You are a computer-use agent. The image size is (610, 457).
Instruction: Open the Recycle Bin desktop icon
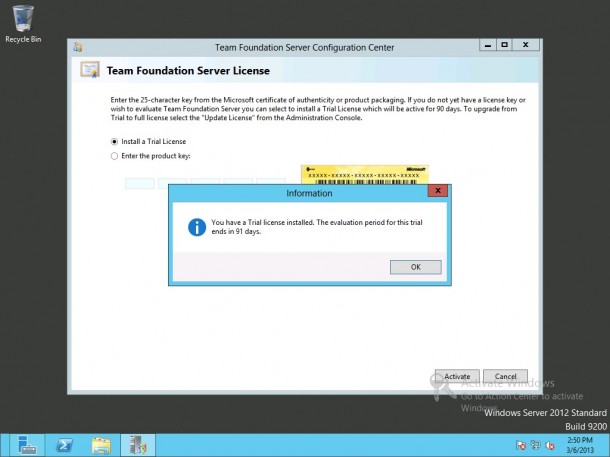[23, 24]
